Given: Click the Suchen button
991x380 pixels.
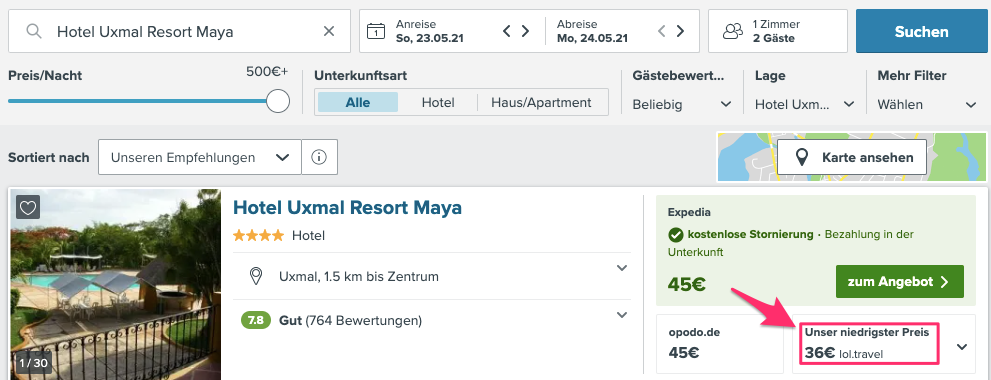Looking at the screenshot, I should pos(921,31).
